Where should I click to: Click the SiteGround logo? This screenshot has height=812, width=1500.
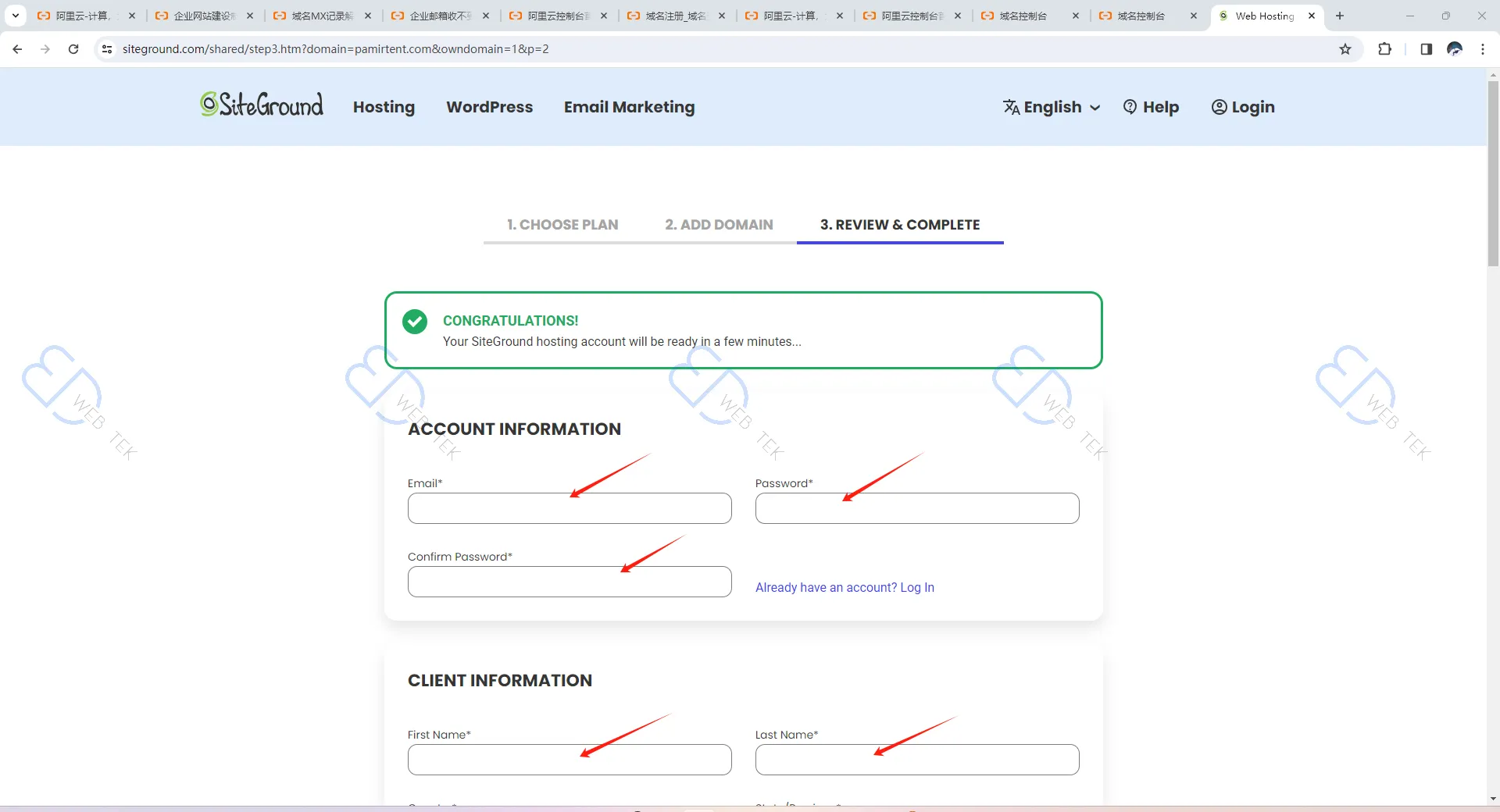(x=262, y=105)
